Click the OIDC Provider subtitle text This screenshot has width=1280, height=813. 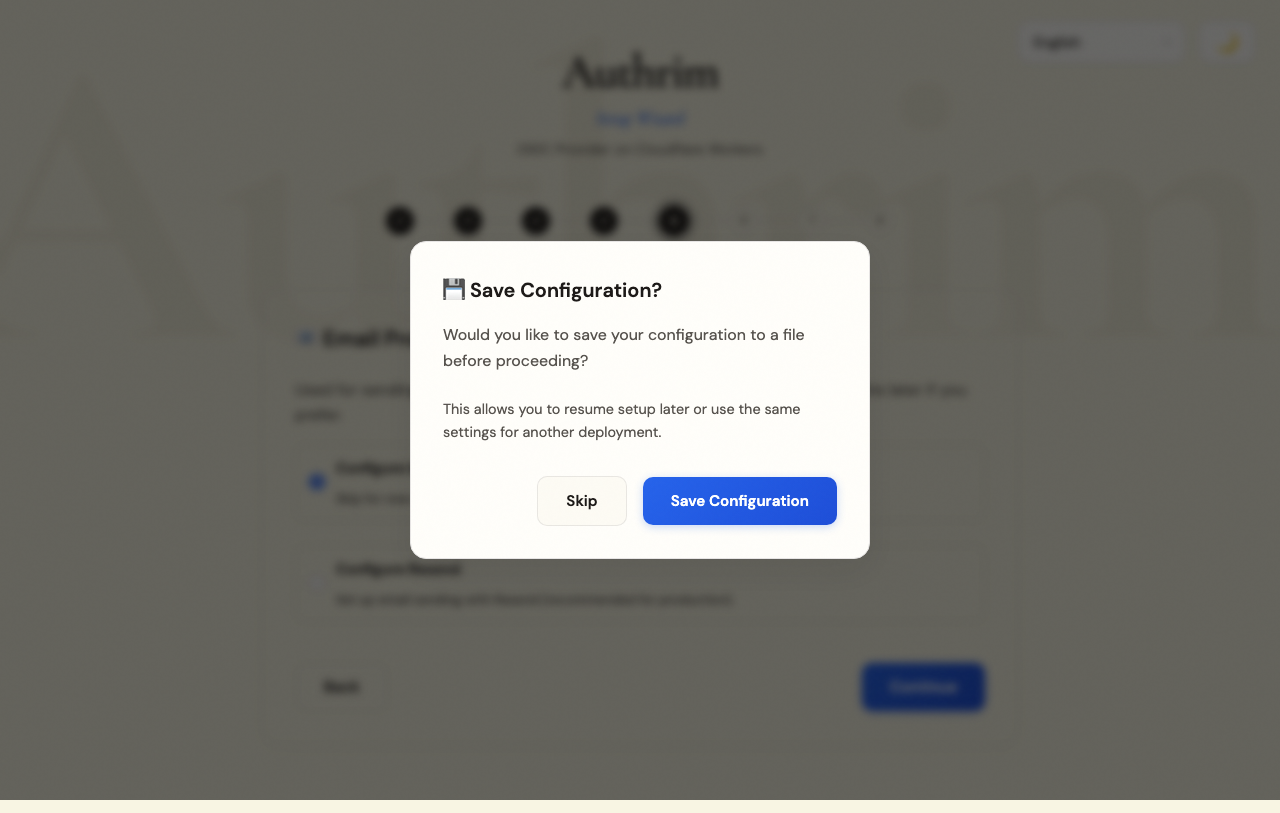pyautogui.click(x=639, y=149)
